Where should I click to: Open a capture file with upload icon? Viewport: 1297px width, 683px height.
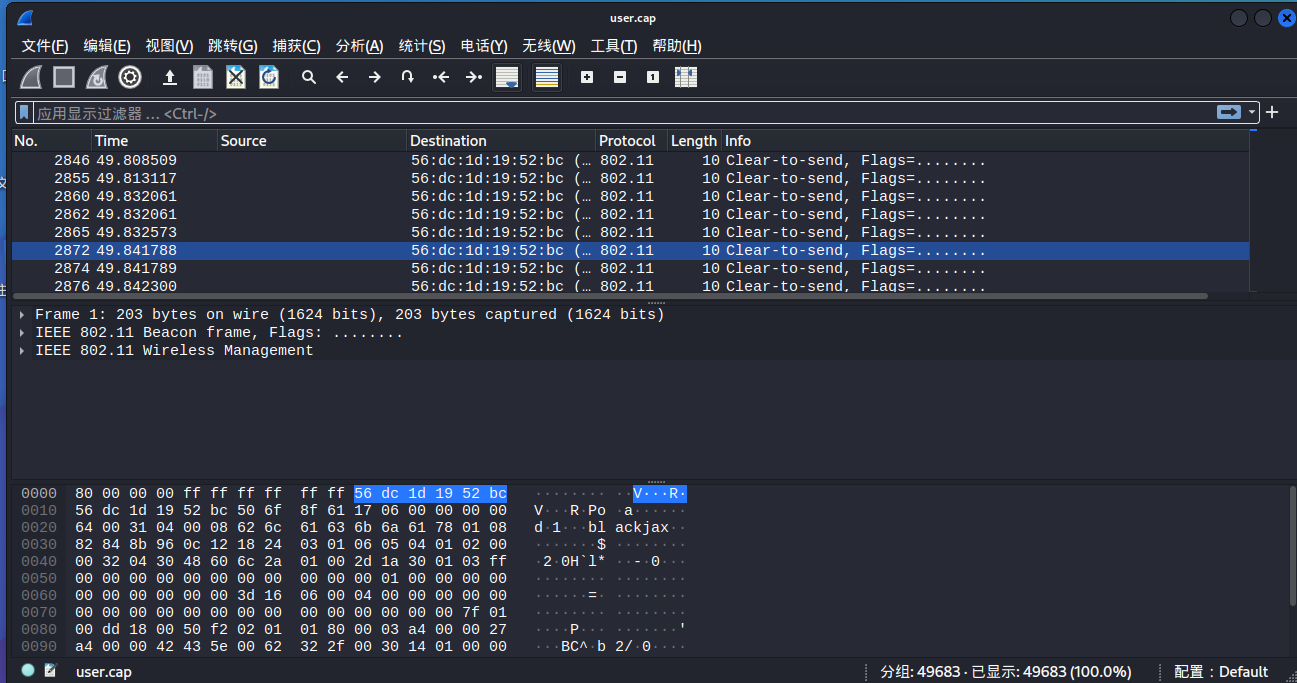coord(170,77)
